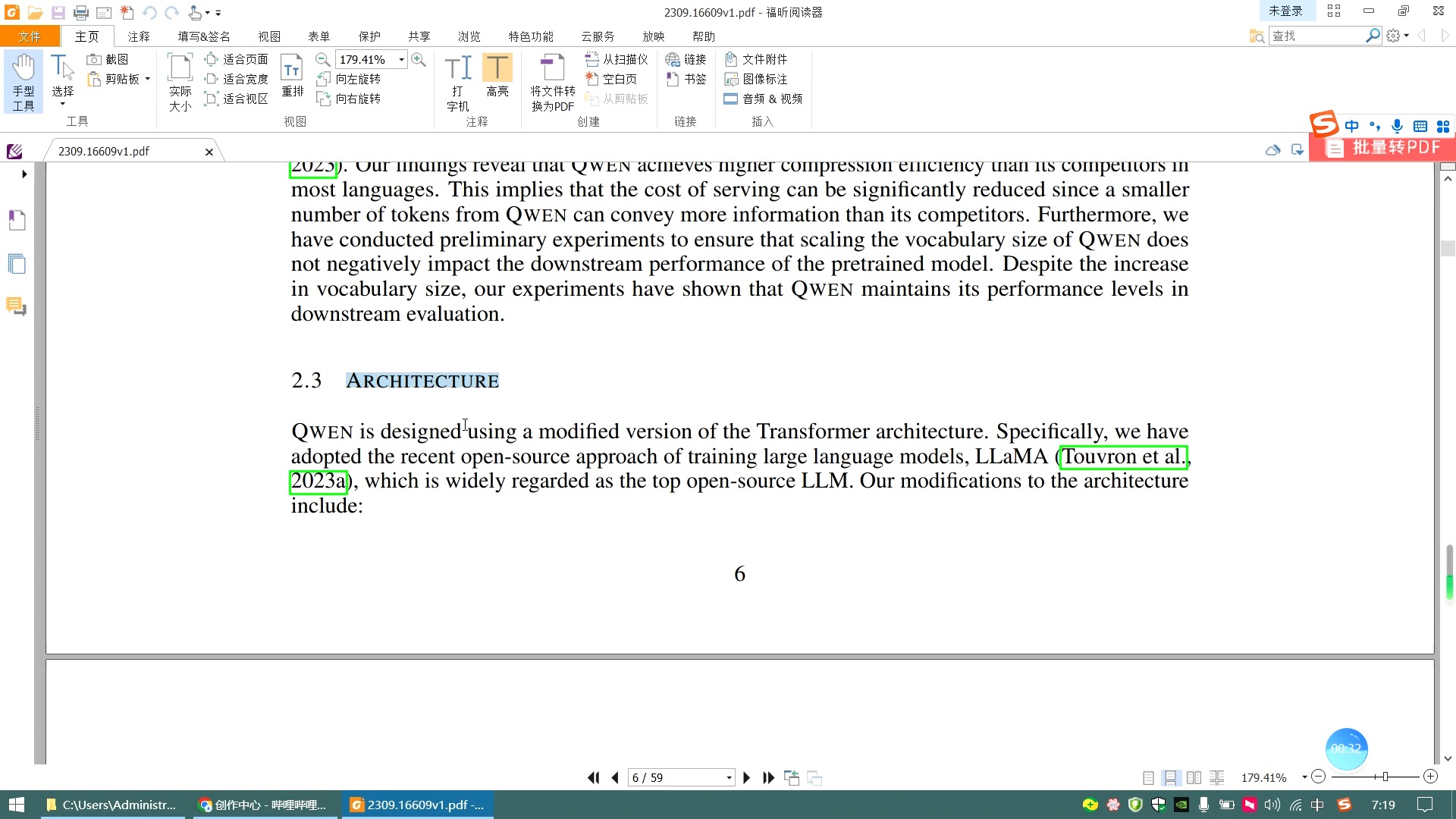
Task: Go to the last page
Action: tap(768, 777)
